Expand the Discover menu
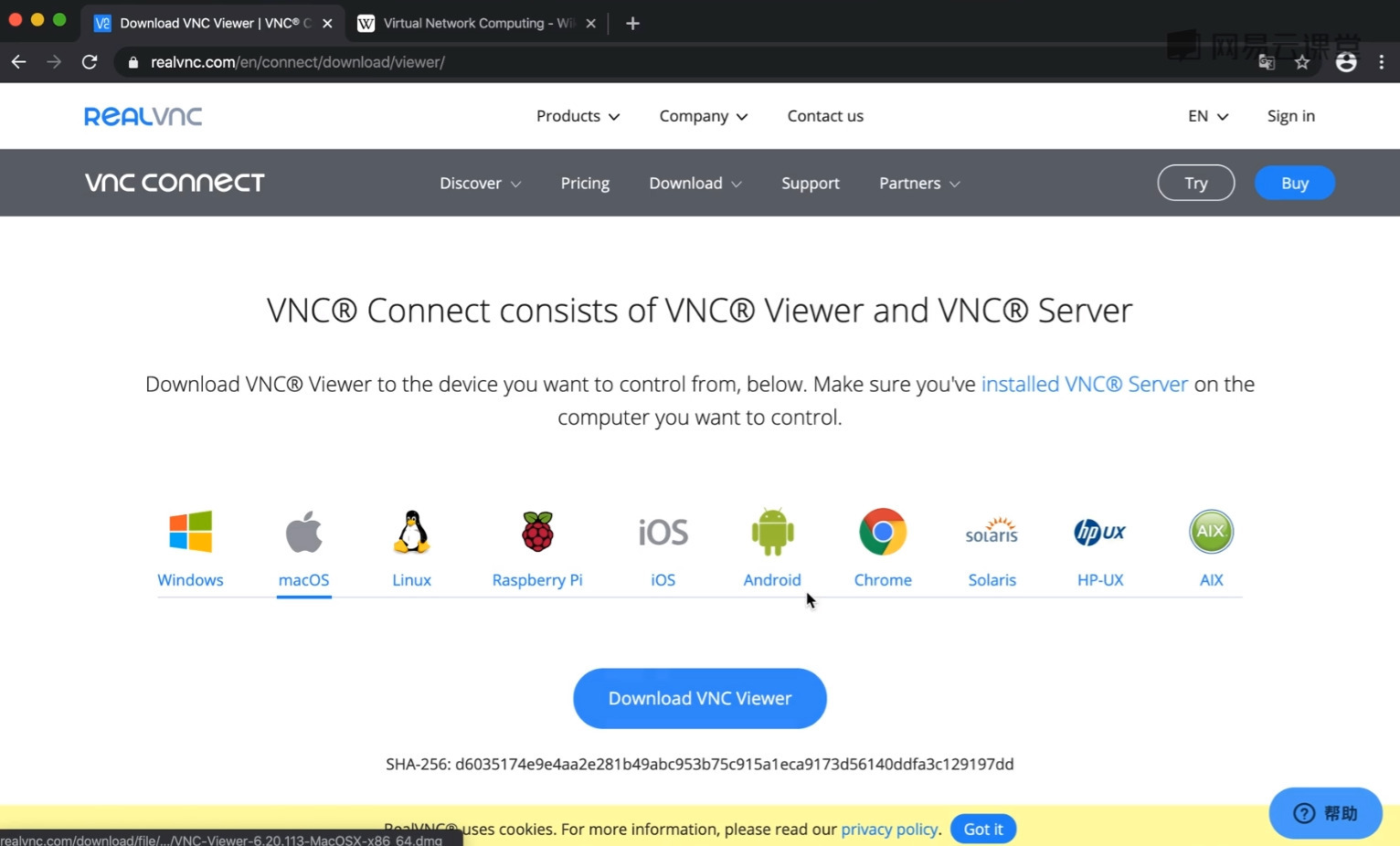1400x846 pixels. [481, 183]
